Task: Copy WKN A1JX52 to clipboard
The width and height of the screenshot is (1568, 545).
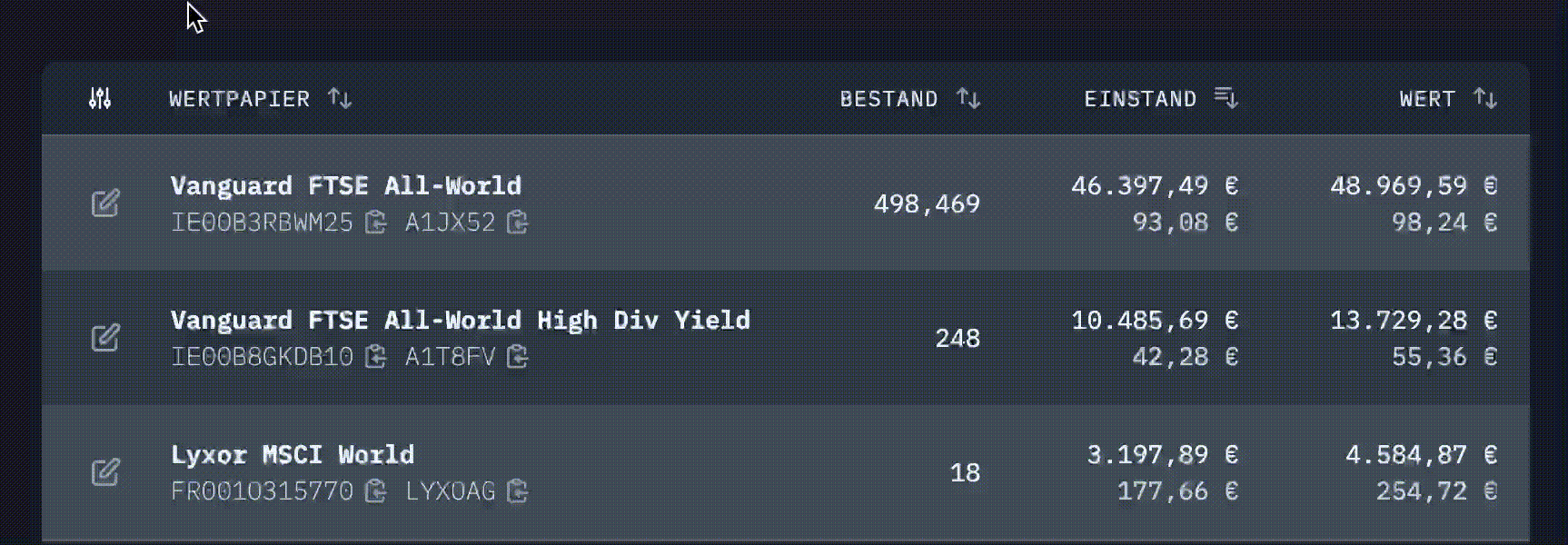Action: tap(518, 222)
